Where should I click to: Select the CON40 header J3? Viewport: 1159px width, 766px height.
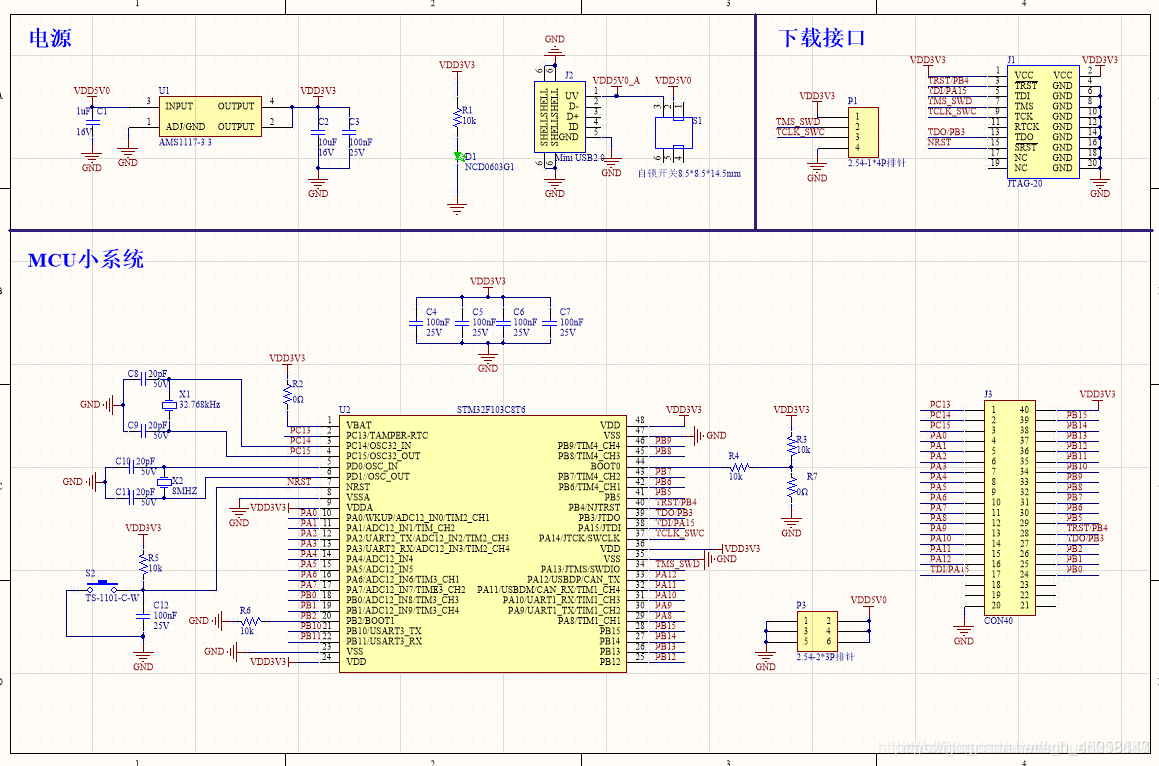pyautogui.click(x=1010, y=508)
